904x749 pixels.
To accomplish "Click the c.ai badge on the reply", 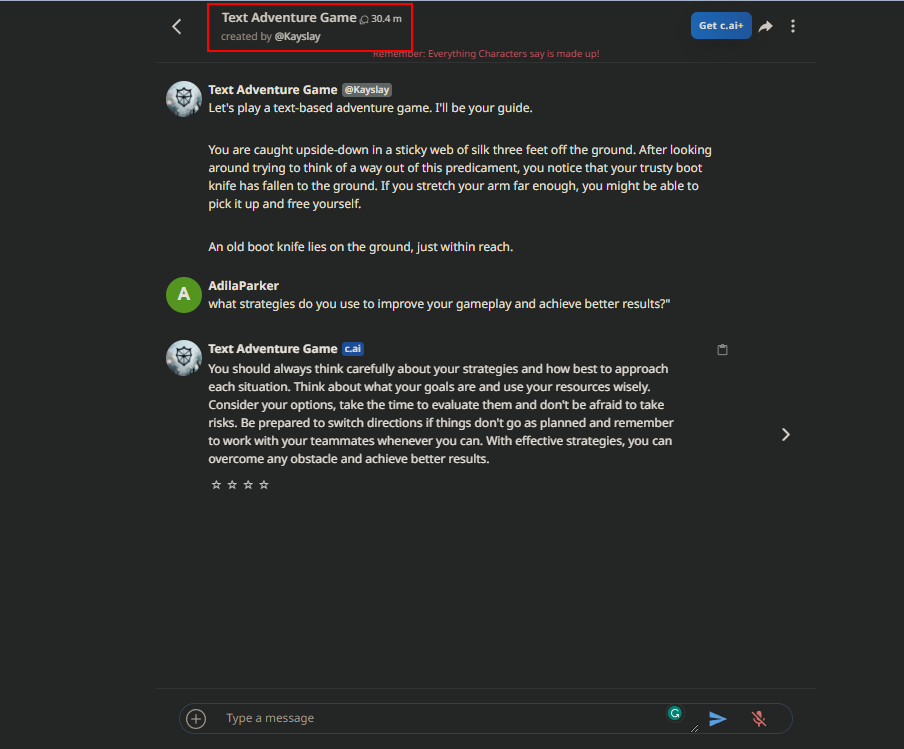I will 353,349.
